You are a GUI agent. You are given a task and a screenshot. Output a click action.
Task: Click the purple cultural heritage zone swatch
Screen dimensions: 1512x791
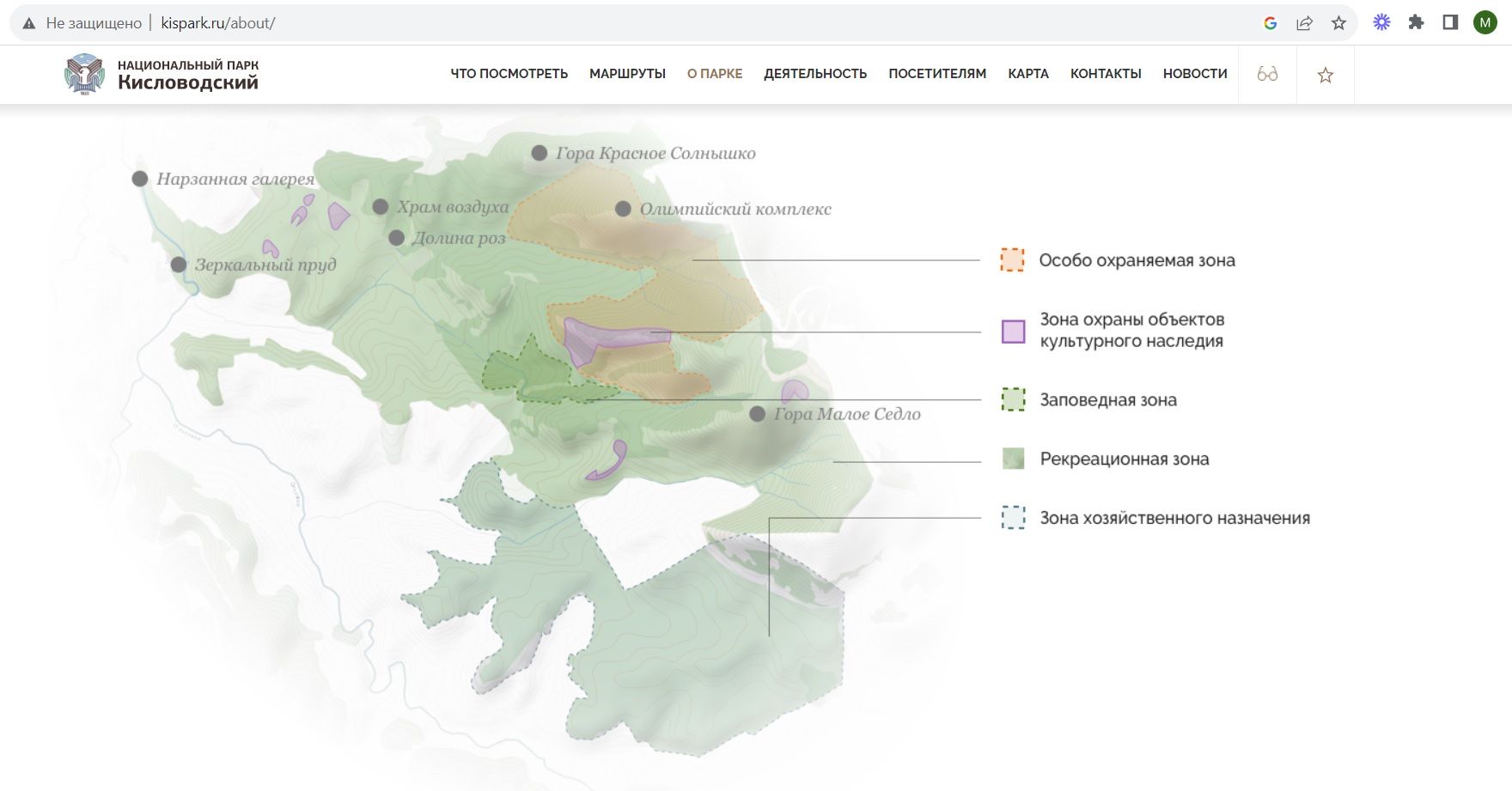1014,331
